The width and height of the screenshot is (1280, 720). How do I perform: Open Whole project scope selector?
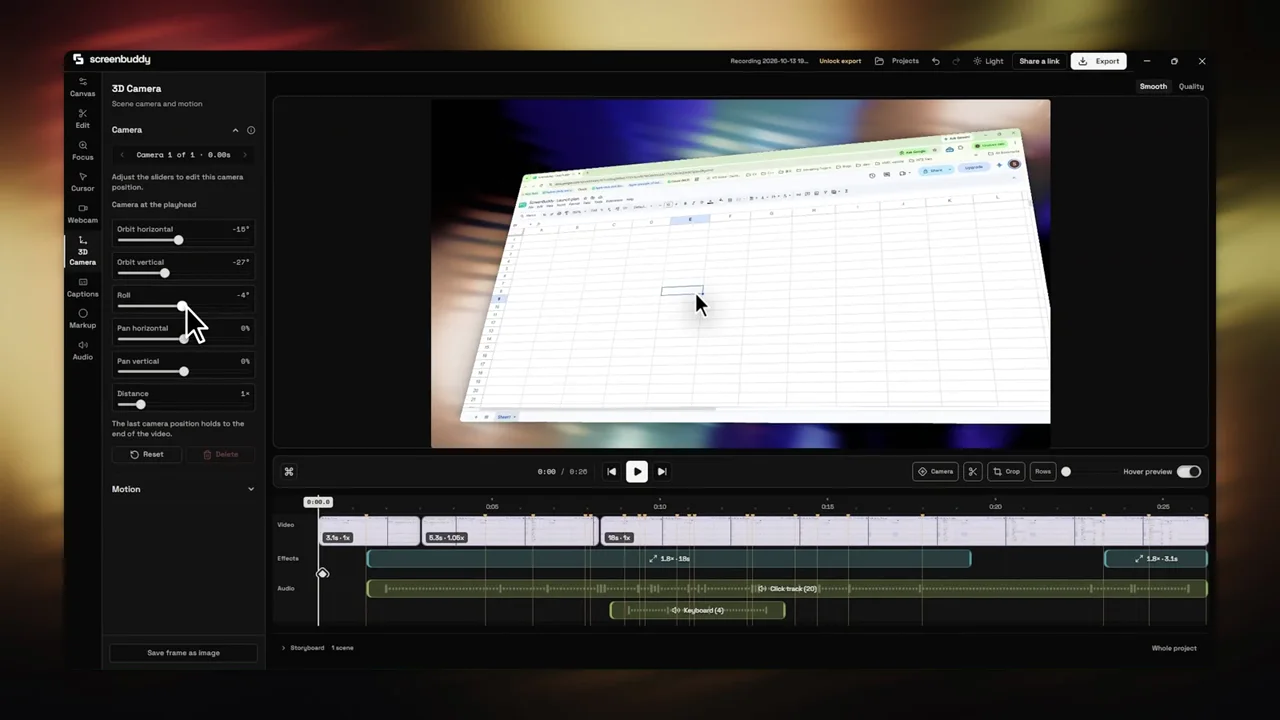coord(1174,648)
